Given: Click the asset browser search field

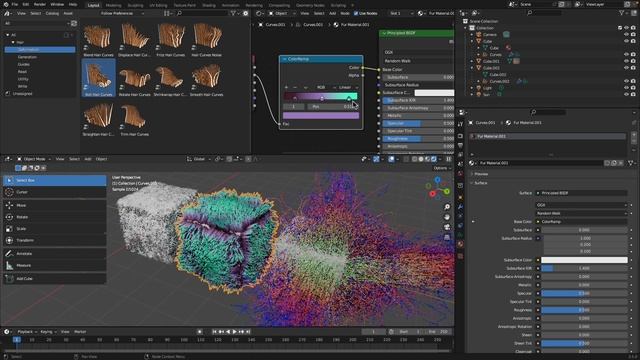Looking at the screenshot, I should tap(201, 13).
